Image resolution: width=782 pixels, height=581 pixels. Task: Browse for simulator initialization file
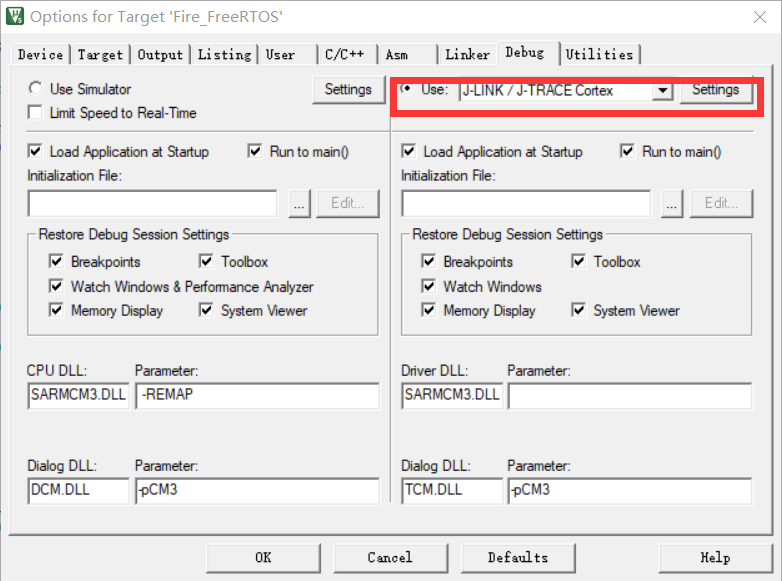[299, 203]
